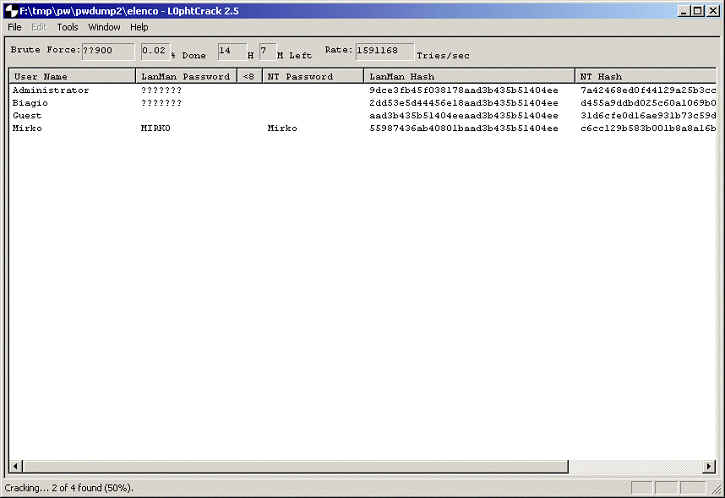This screenshot has width=725, height=498.
Task: Click the greyed-out Edit menu
Action: 39,27
